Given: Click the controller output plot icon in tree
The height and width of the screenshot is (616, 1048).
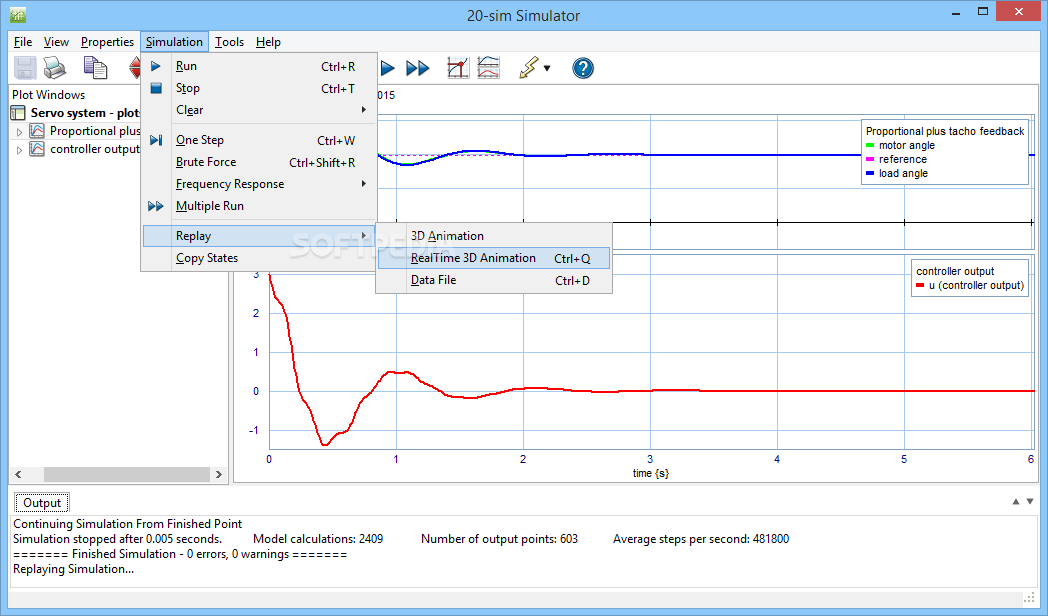Looking at the screenshot, I should (x=37, y=149).
